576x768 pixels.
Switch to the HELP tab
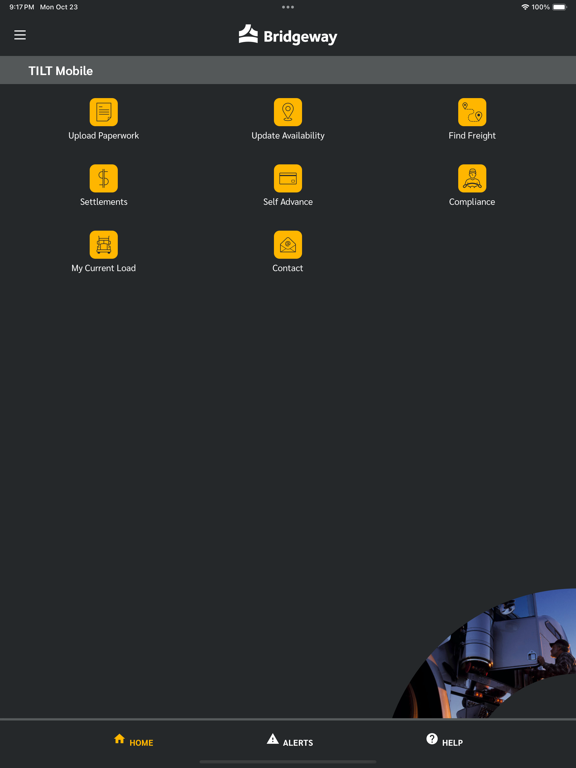point(444,741)
